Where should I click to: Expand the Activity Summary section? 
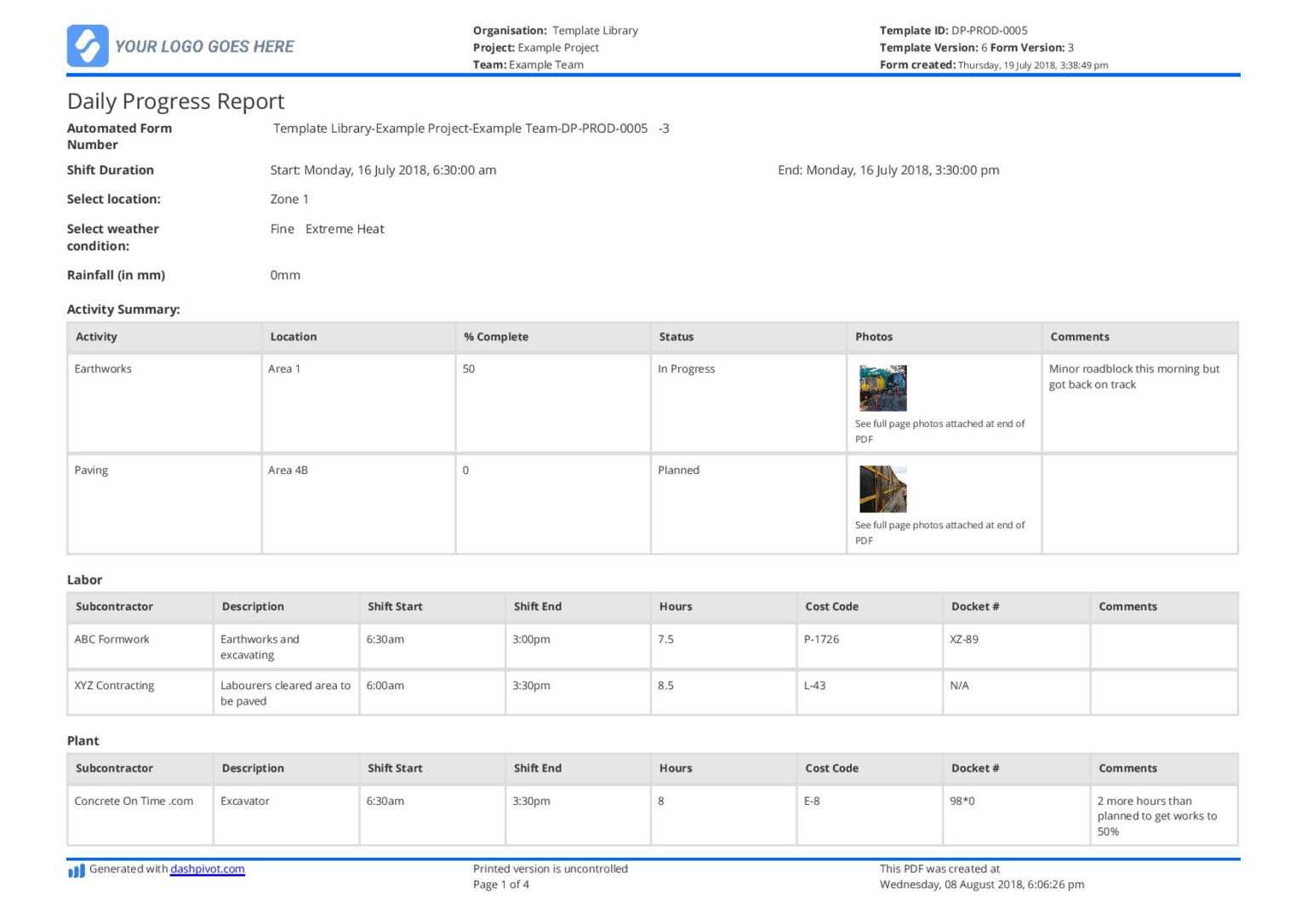point(123,309)
